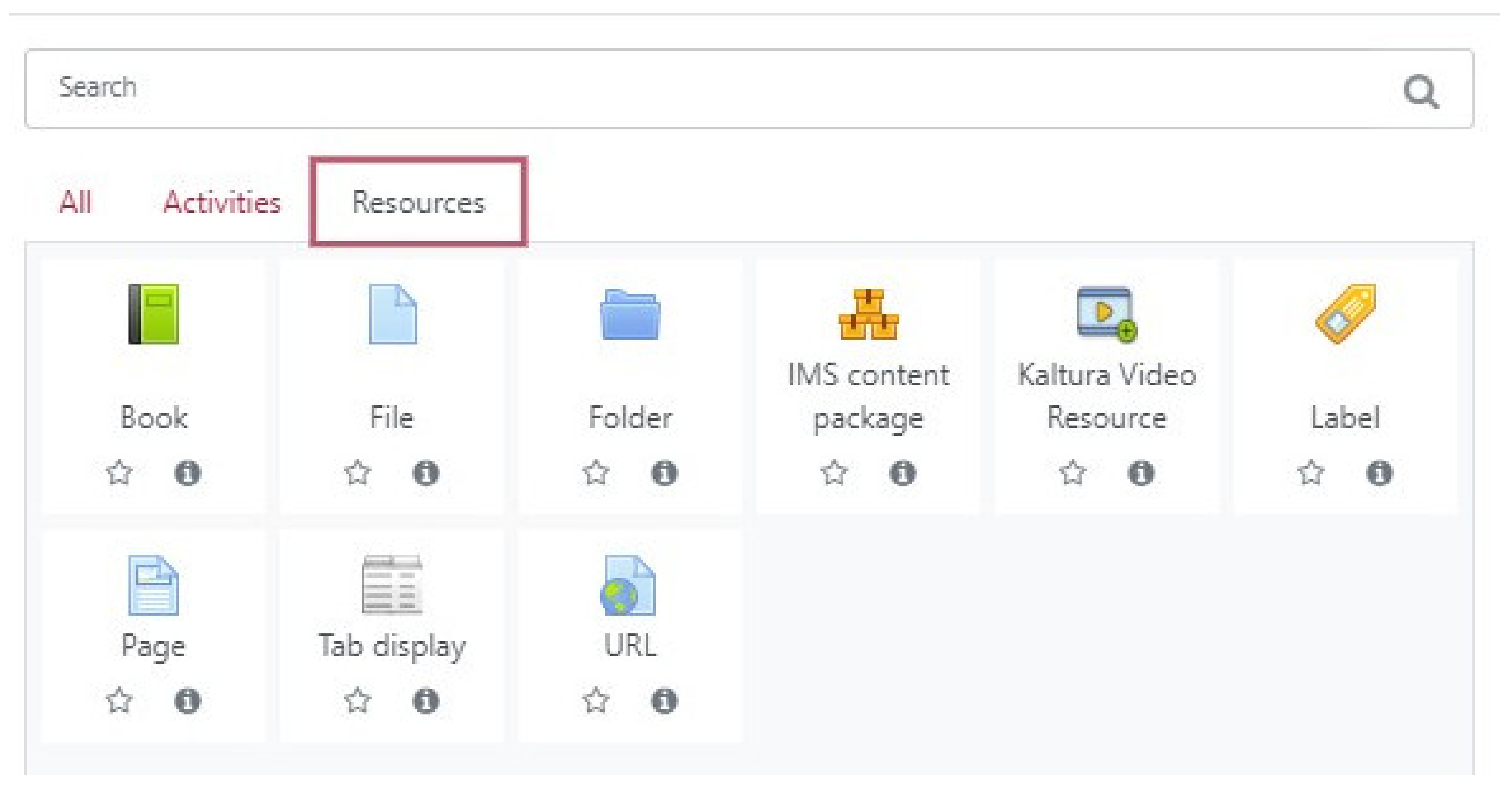
Task: Show info about Page resource
Action: coord(187,700)
